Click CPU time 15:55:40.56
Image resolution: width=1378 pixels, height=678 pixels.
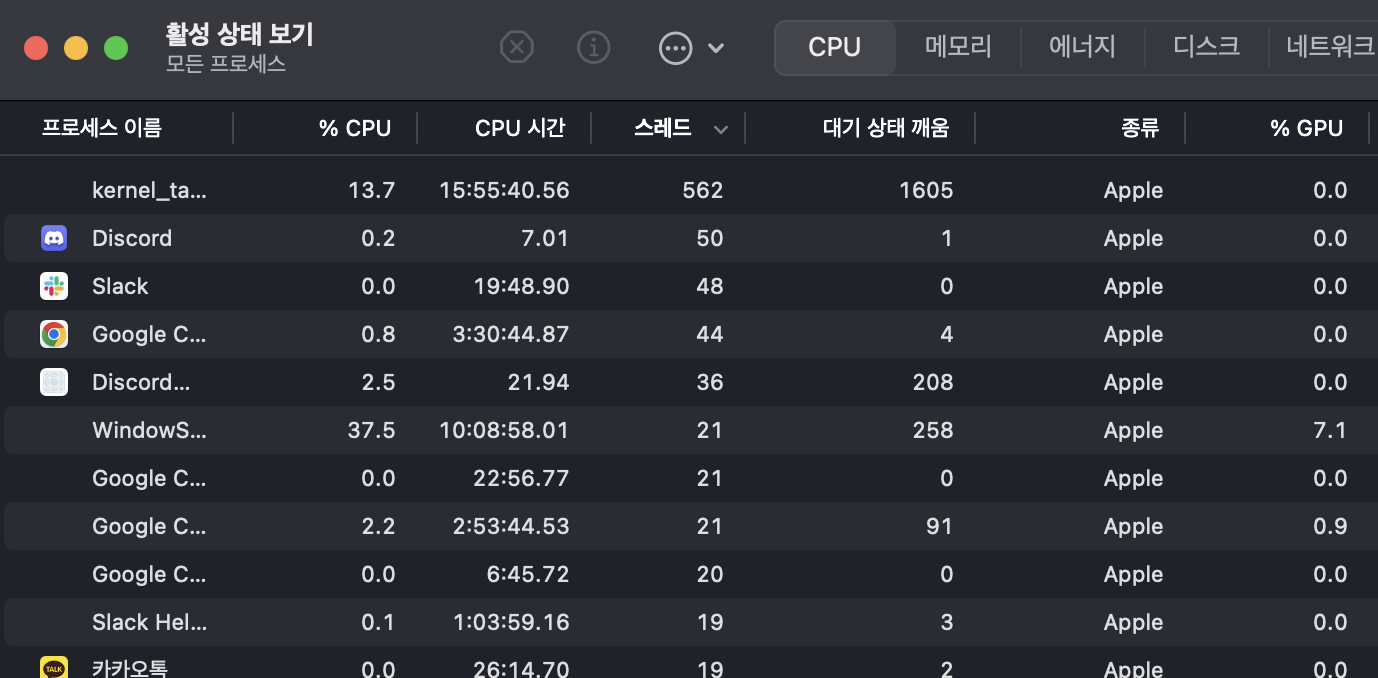click(x=504, y=190)
